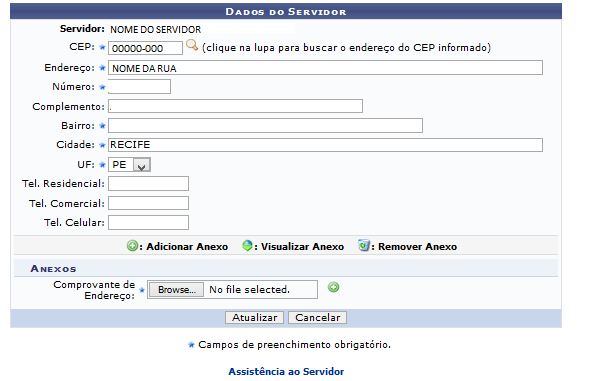
Task: Select the Número input field
Action: pos(139,86)
